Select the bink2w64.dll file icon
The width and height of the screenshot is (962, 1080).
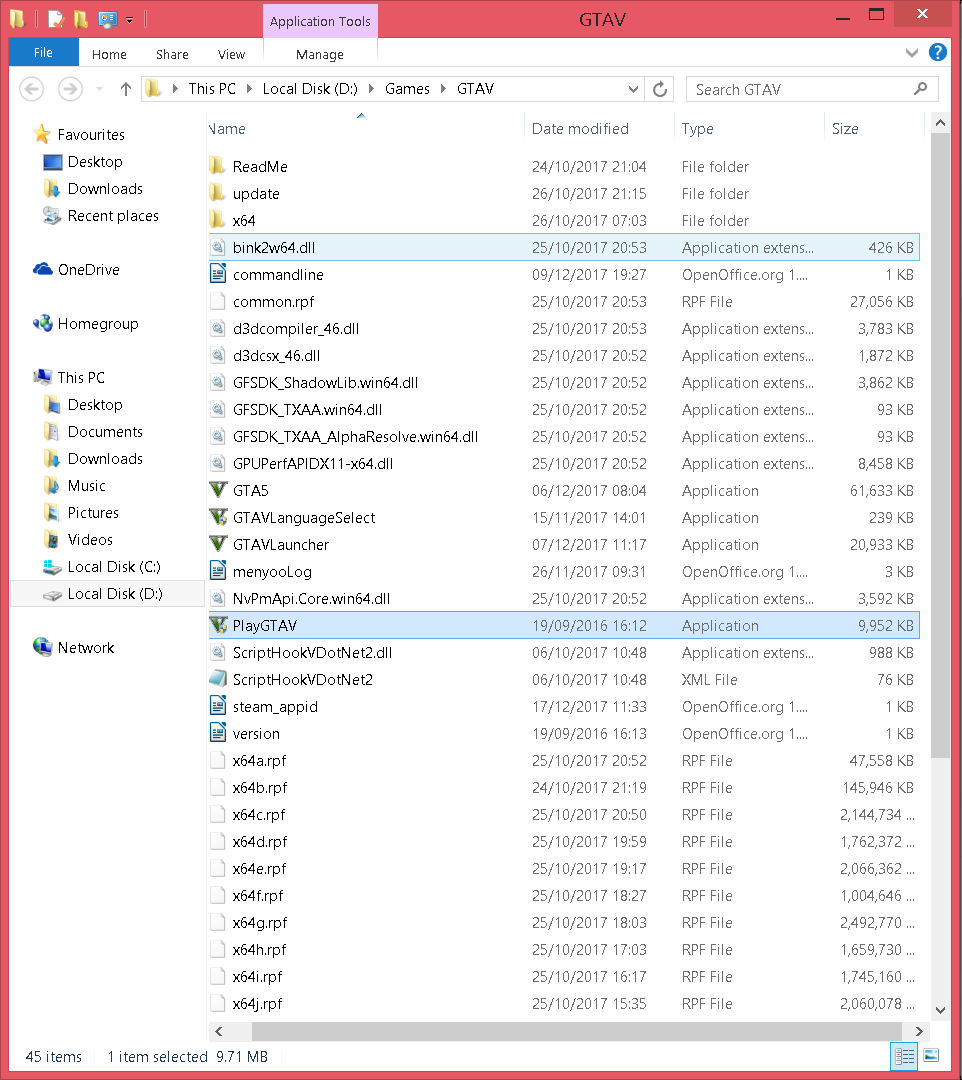[x=218, y=247]
